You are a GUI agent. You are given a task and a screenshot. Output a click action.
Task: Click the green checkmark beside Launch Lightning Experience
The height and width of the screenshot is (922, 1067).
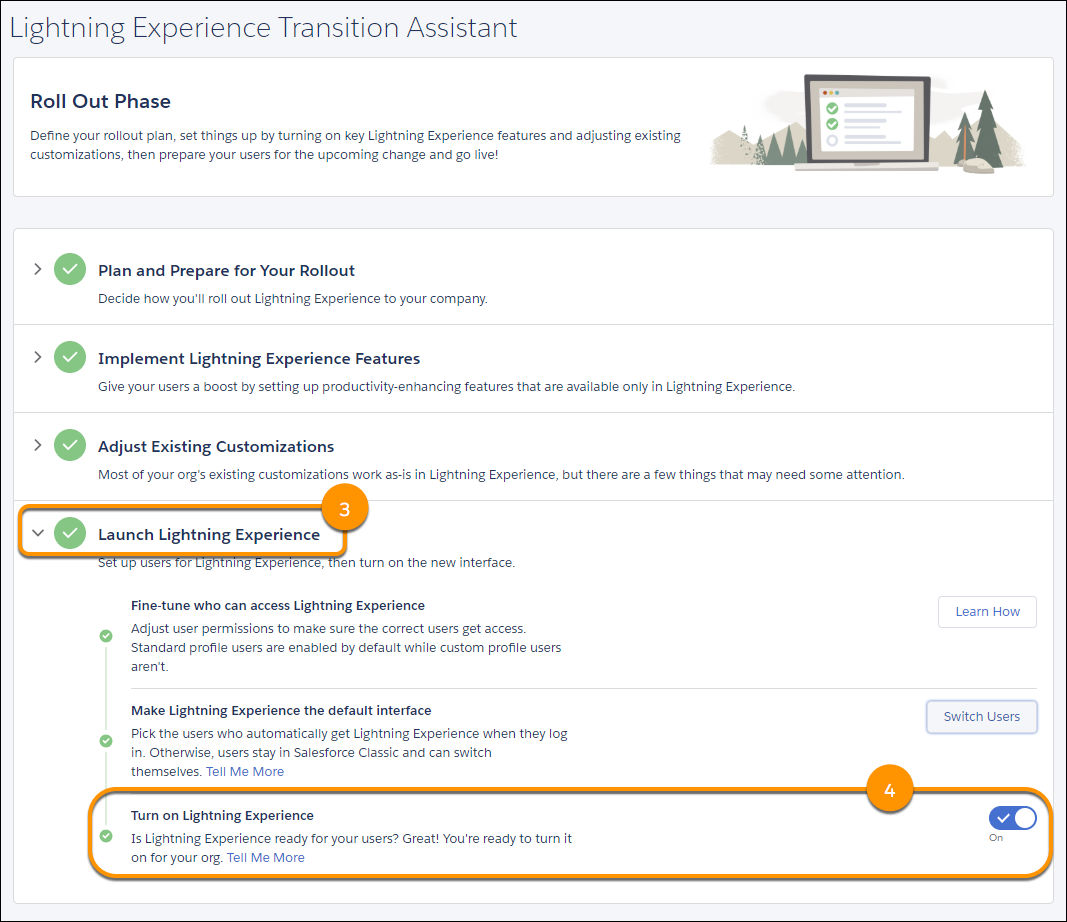[x=70, y=533]
